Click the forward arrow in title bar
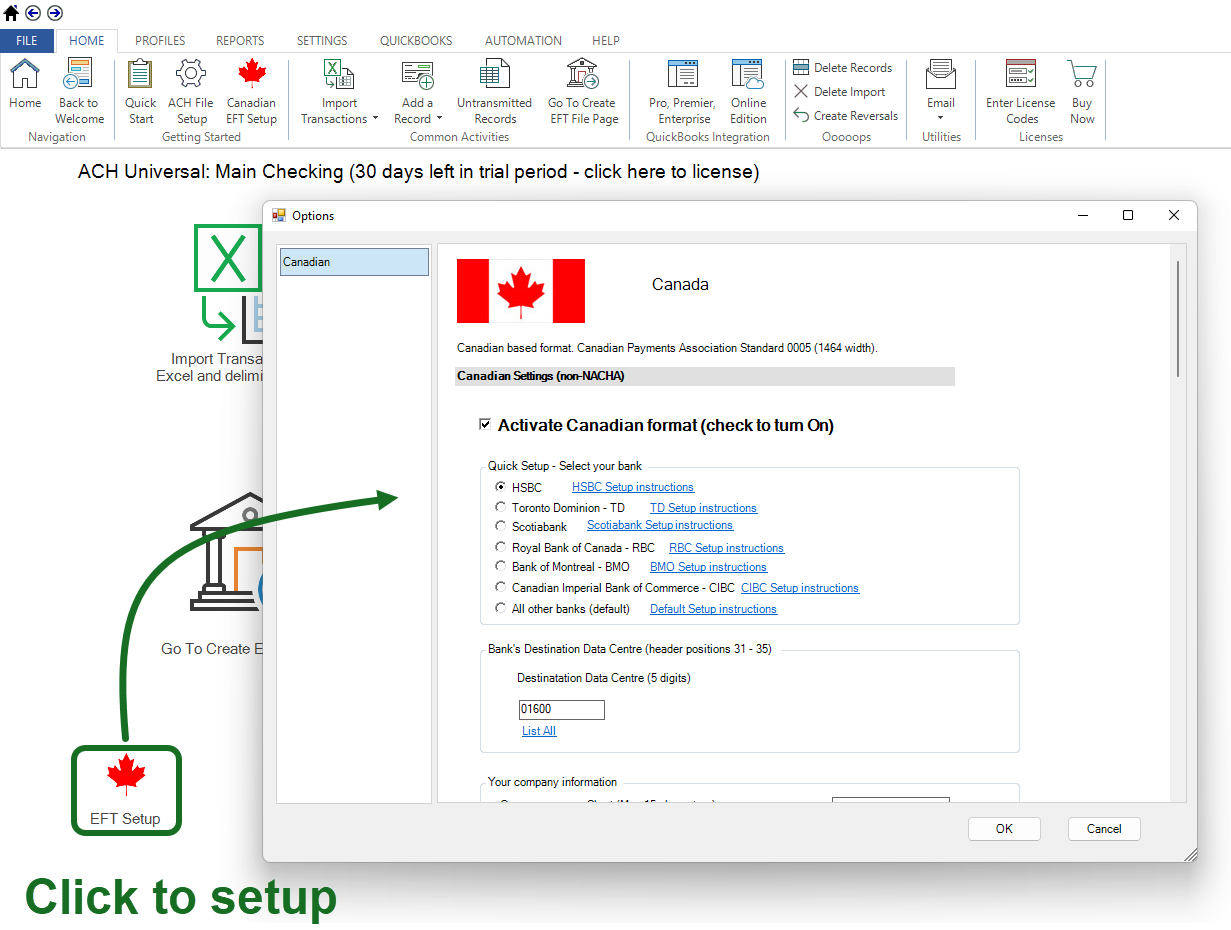This screenshot has width=1231, height=930. [54, 13]
